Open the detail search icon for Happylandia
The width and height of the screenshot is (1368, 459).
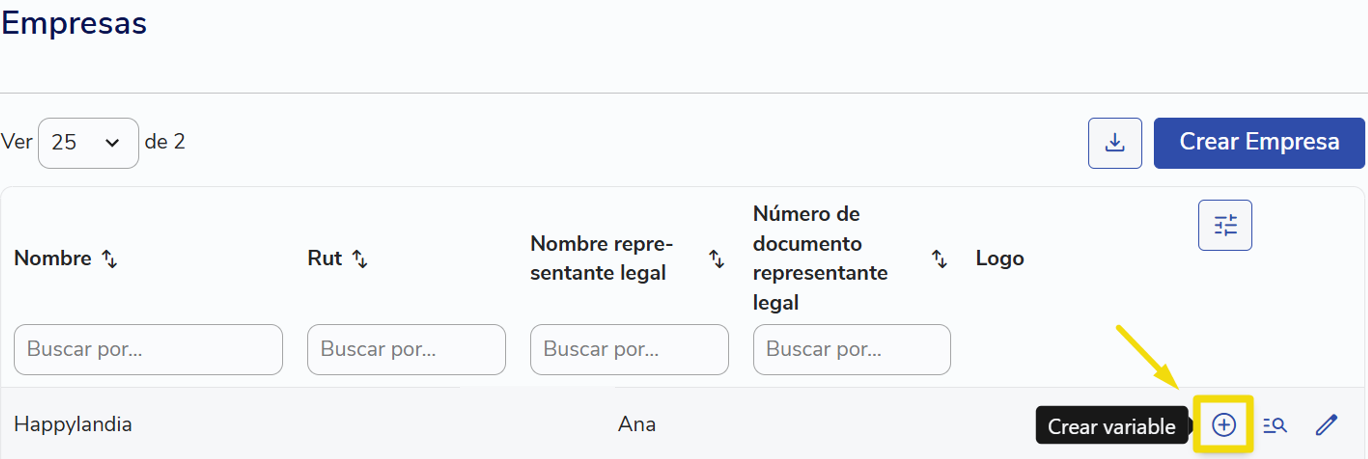tap(1275, 425)
